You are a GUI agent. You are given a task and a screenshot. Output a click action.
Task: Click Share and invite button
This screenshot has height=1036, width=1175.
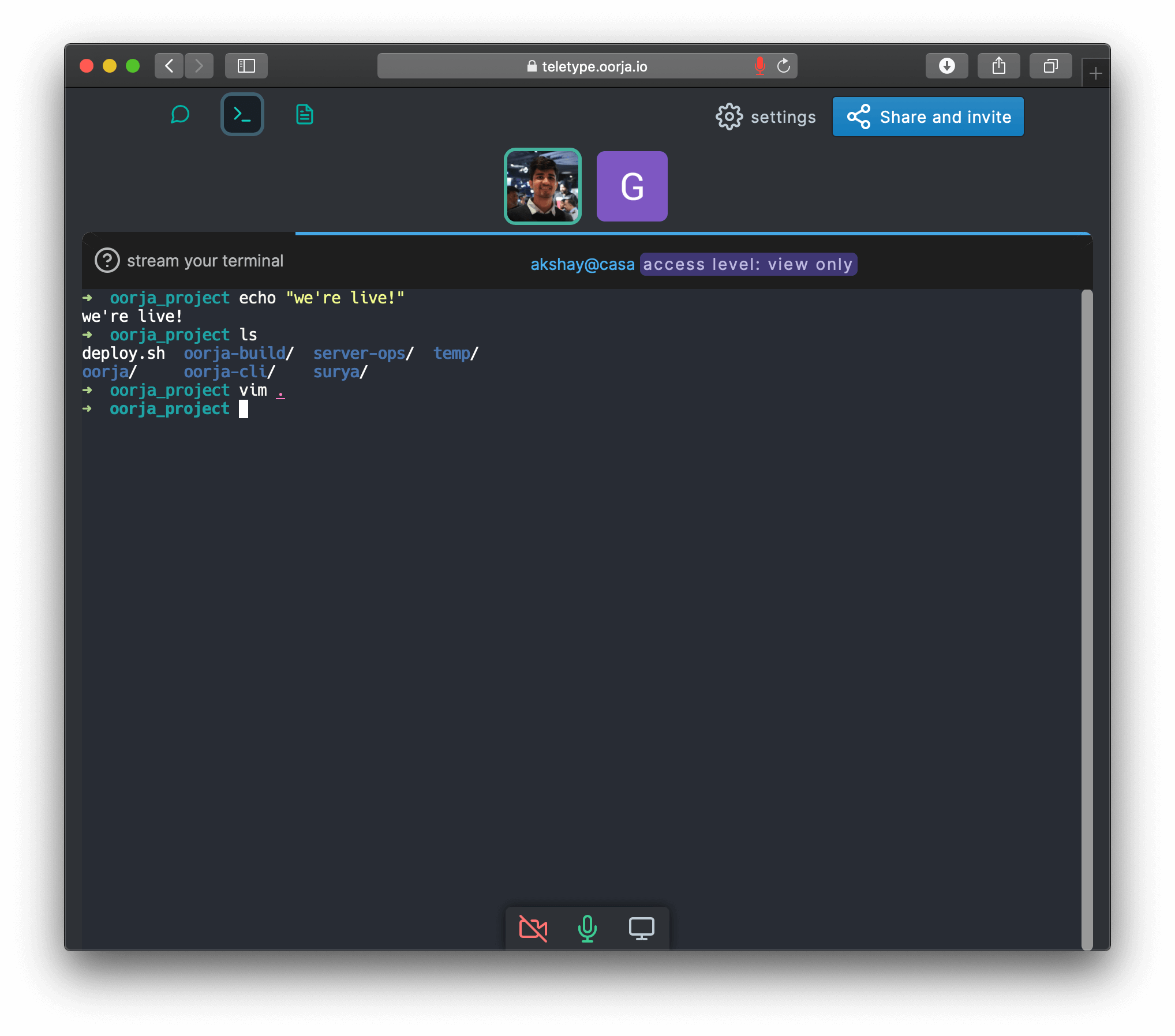click(928, 117)
